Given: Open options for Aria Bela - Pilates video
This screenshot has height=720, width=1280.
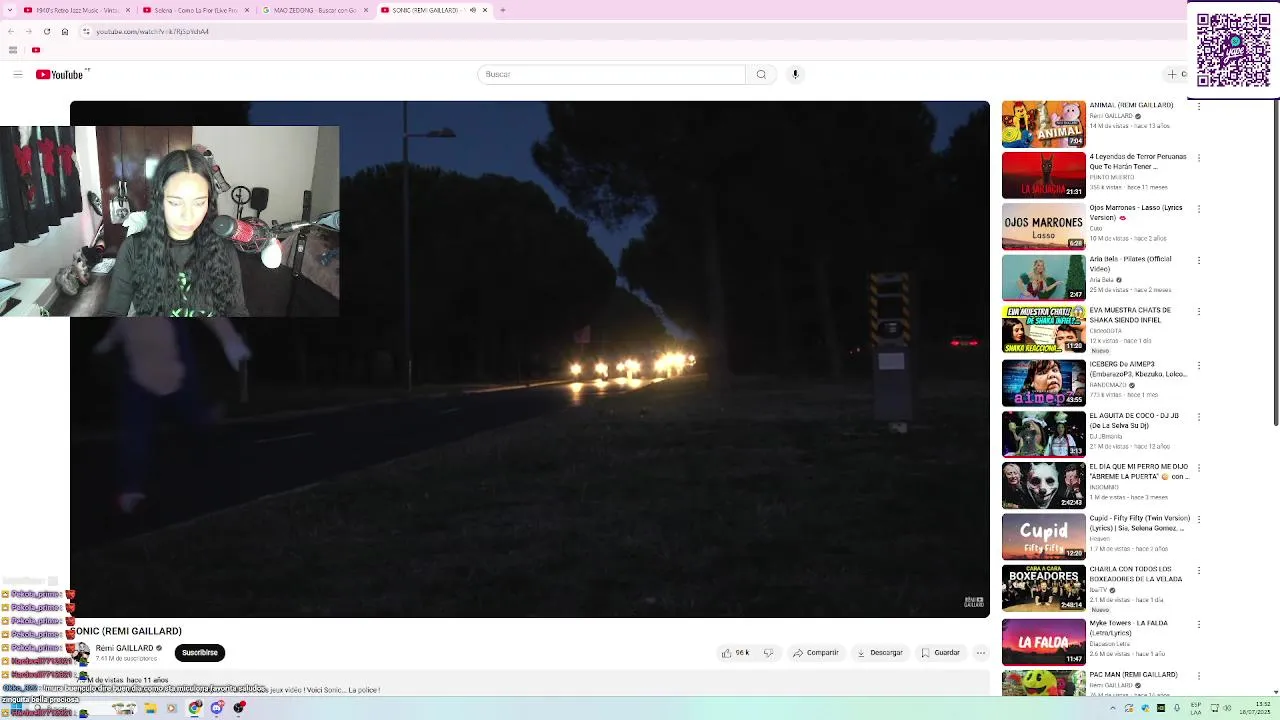Looking at the screenshot, I should [x=1199, y=260].
